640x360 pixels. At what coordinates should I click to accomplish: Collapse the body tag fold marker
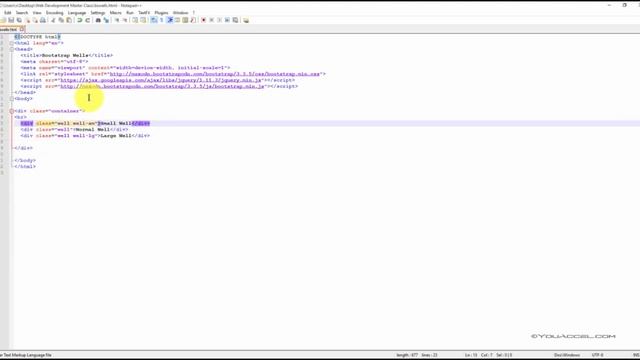(12, 98)
